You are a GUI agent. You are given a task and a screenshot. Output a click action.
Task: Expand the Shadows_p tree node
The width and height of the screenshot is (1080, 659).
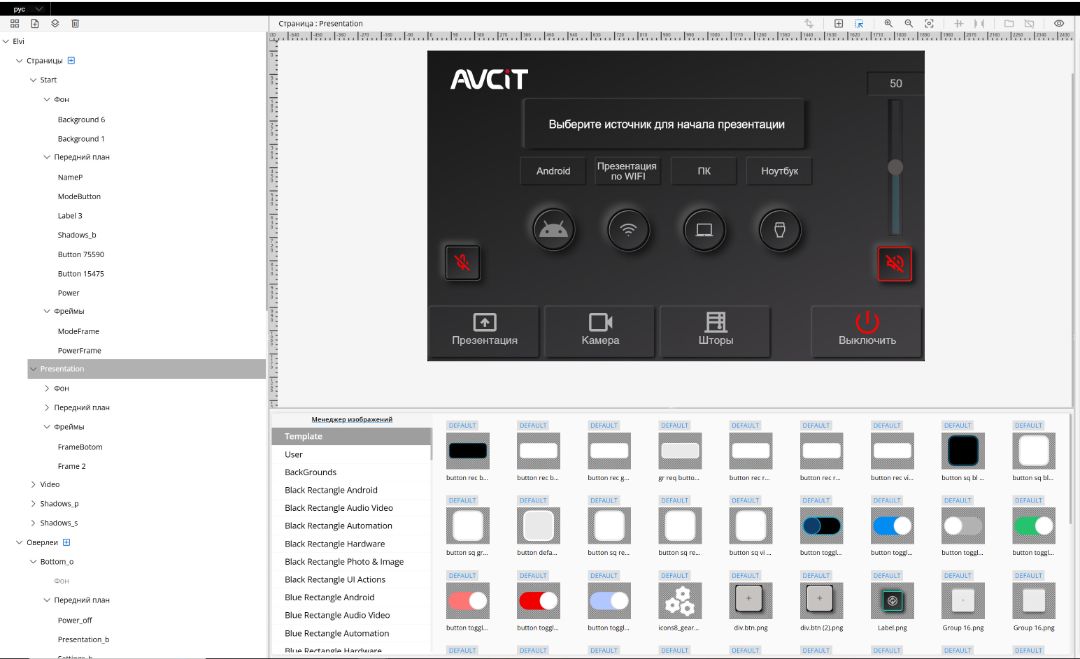33,504
